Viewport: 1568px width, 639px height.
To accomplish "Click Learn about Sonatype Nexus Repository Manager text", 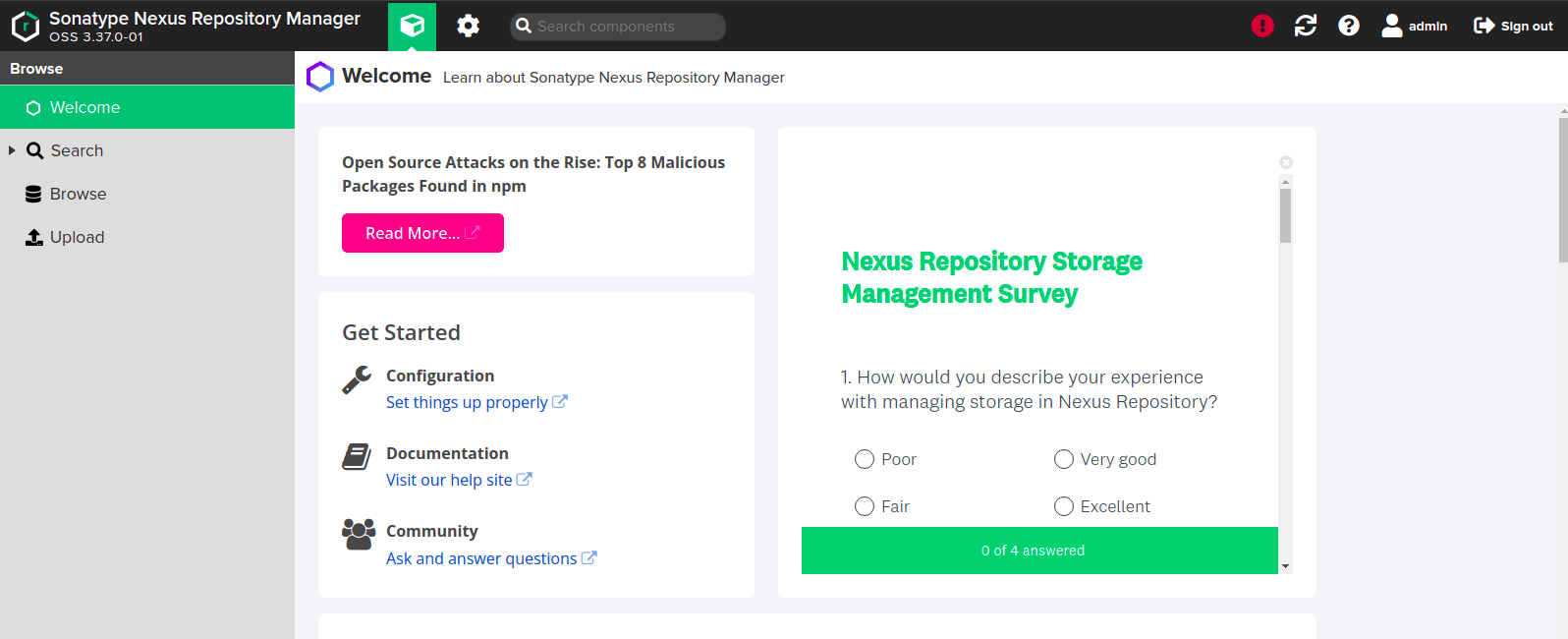I will [x=614, y=78].
